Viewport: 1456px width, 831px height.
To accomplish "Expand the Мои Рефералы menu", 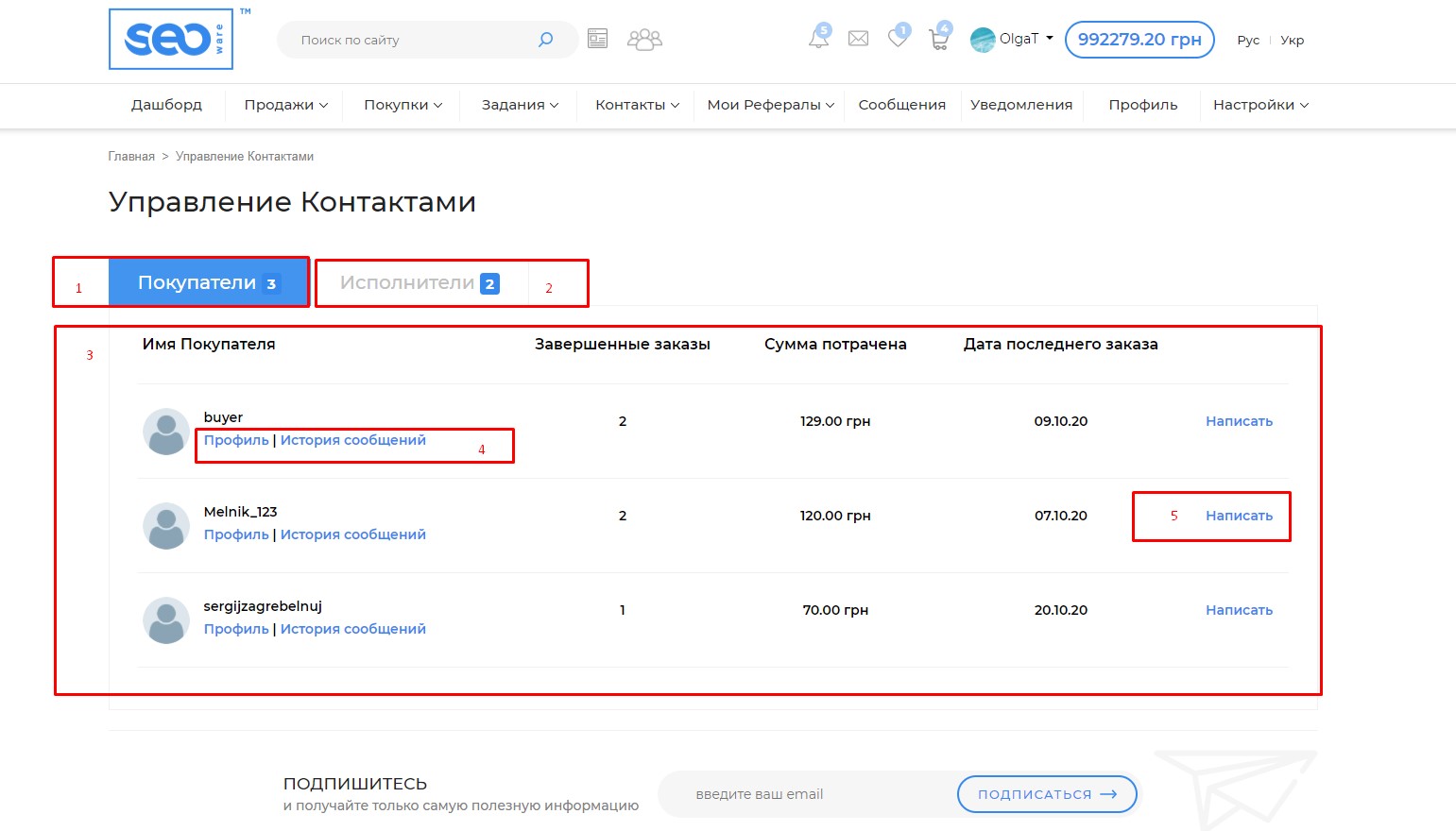I will (770, 105).
